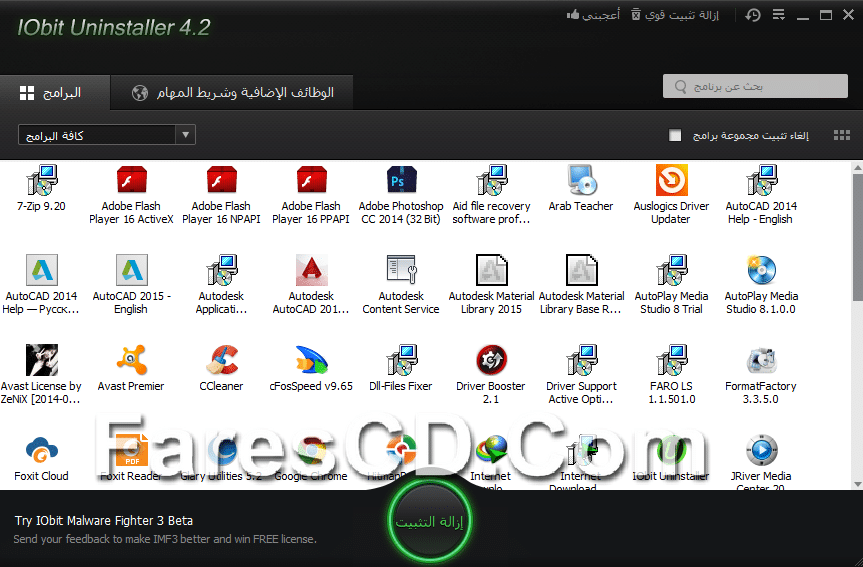863x567 pixels.
Task: Select Autodesk Application Manager icon
Action: point(221,270)
